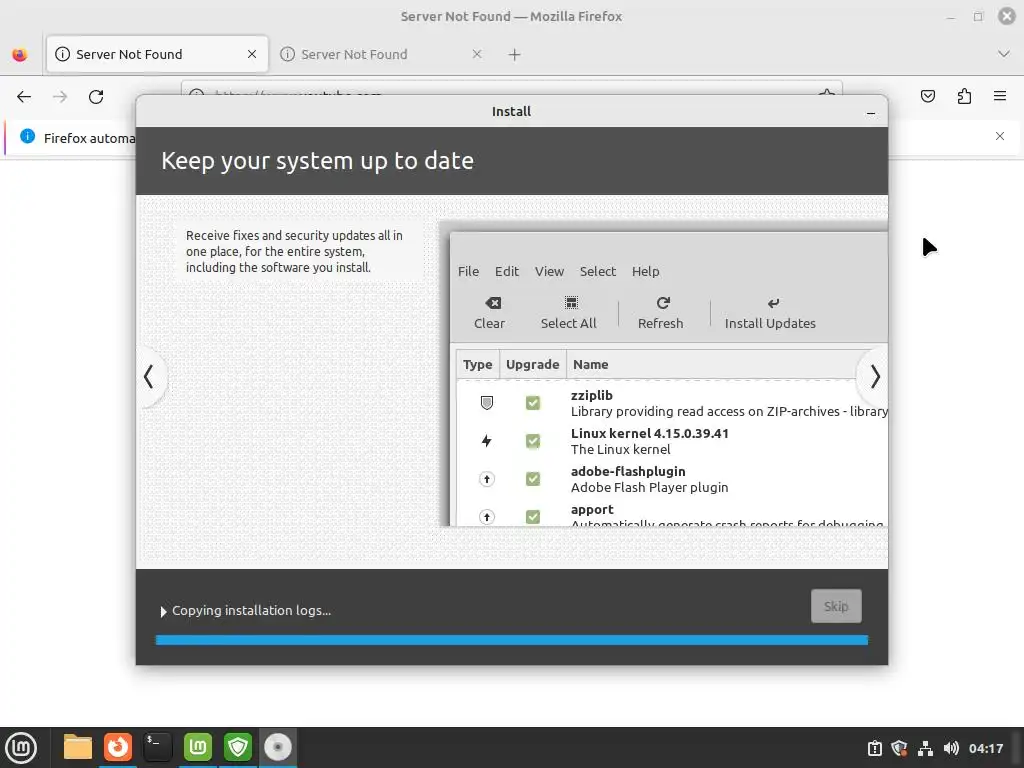Open the Select menu in the update manager slide
This screenshot has width=1024, height=768.
pos(598,271)
